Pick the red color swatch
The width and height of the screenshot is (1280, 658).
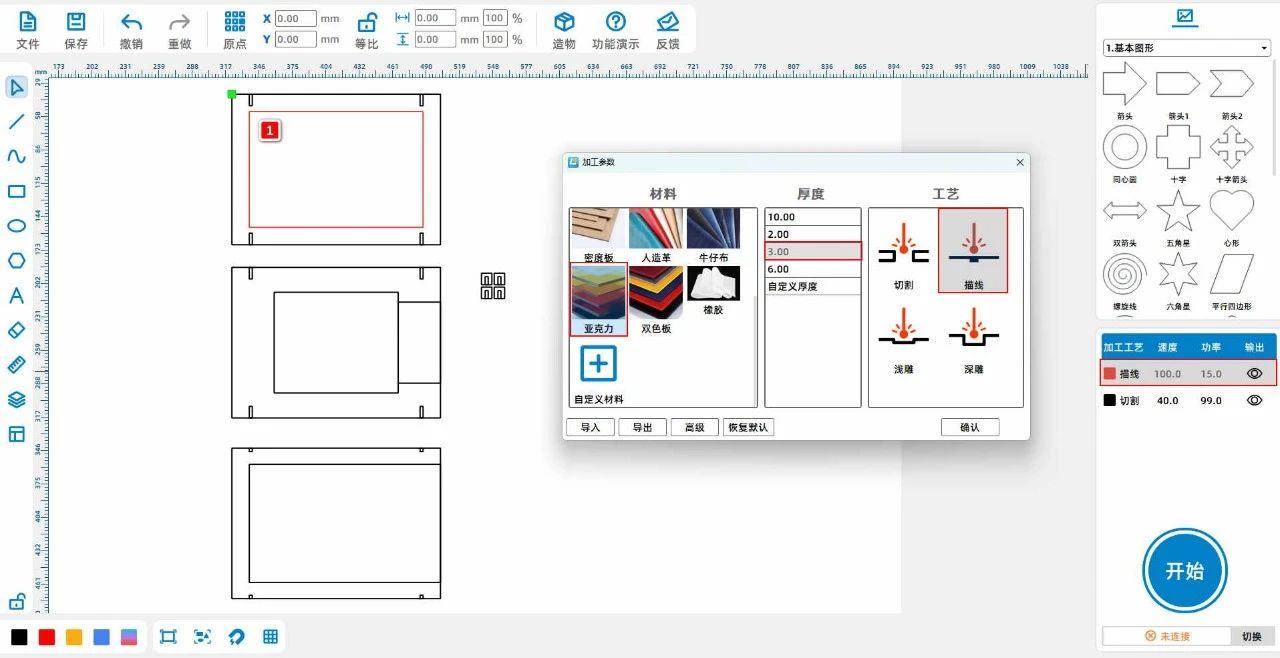(x=46, y=637)
